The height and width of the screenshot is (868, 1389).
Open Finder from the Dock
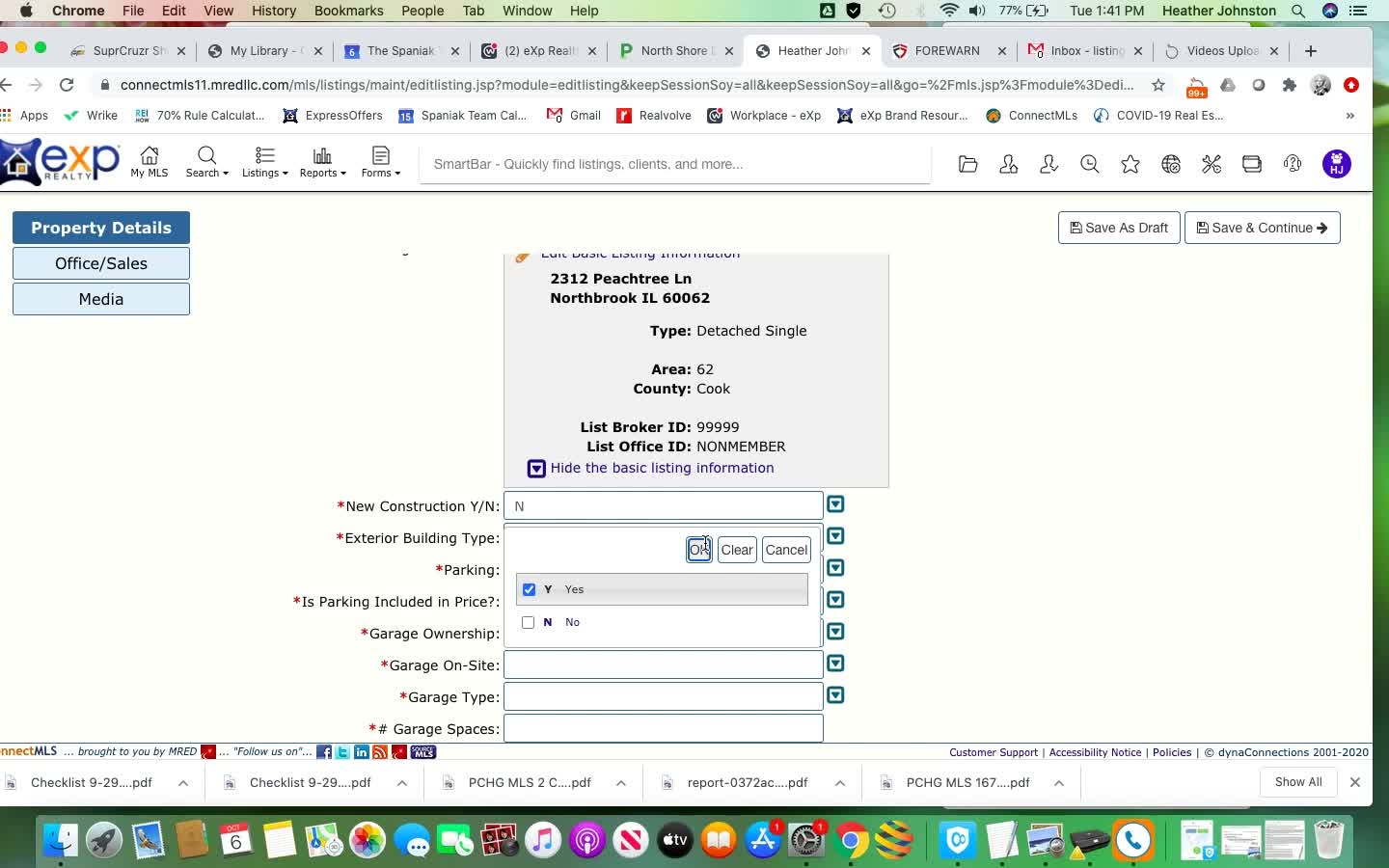coord(60,840)
